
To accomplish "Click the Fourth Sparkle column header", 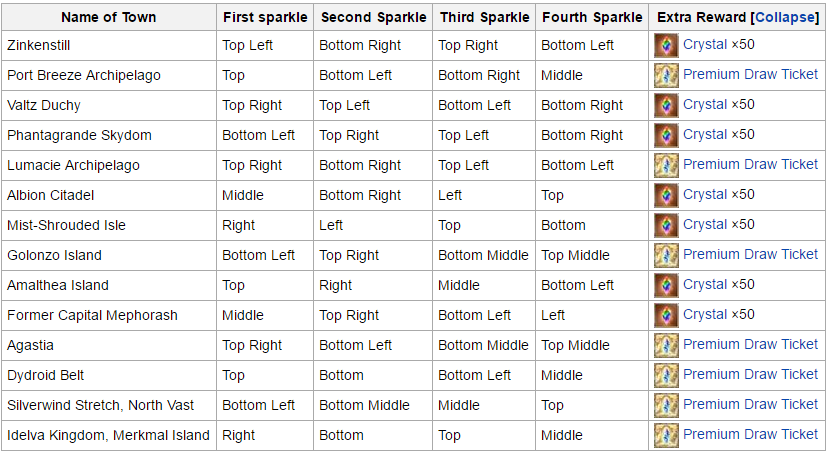I will (592, 17).
